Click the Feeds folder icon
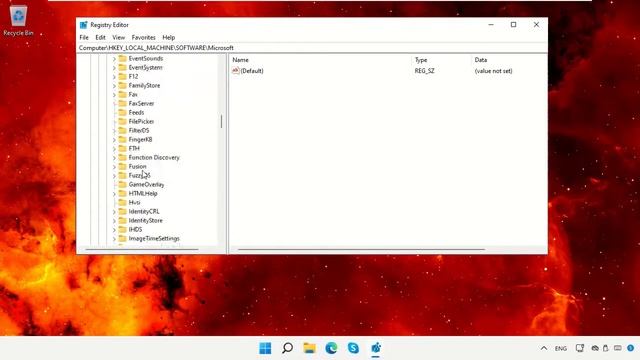Image resolution: width=640 pixels, height=360 pixels. [x=122, y=112]
